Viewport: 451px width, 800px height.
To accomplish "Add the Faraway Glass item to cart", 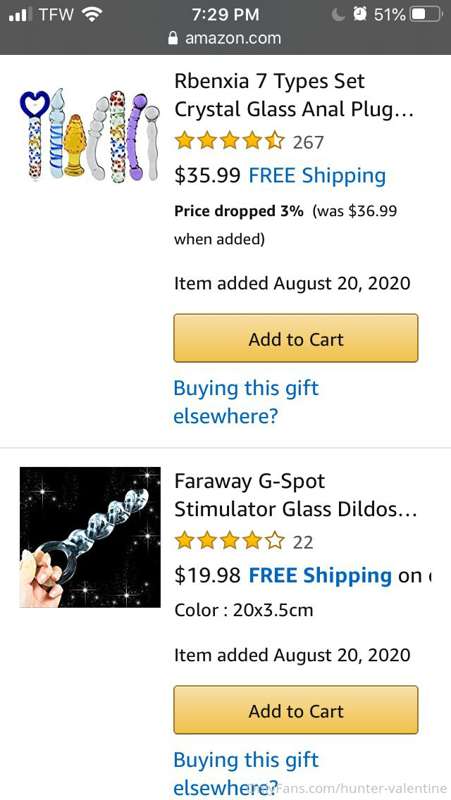I will point(296,710).
